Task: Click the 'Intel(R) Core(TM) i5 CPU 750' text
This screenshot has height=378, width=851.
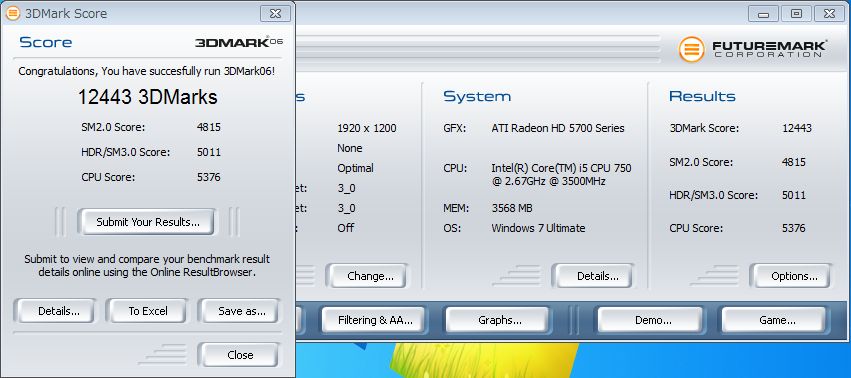Action: point(561,168)
